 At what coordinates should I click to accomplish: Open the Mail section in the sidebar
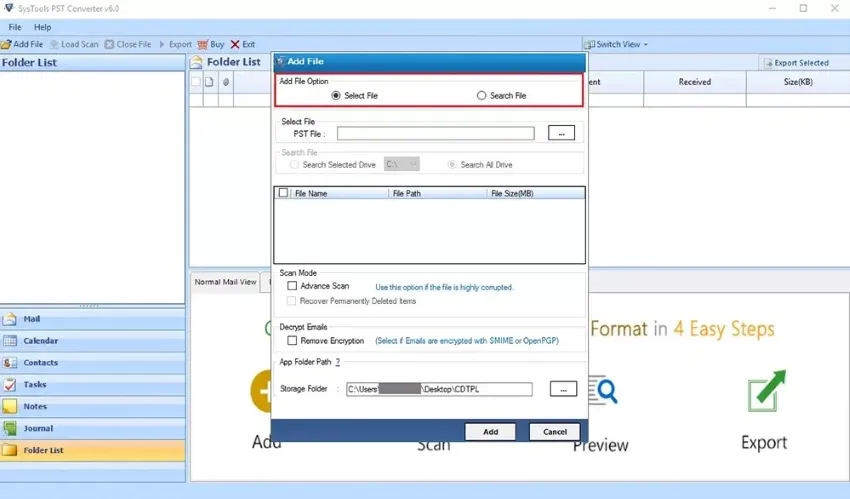[93, 319]
